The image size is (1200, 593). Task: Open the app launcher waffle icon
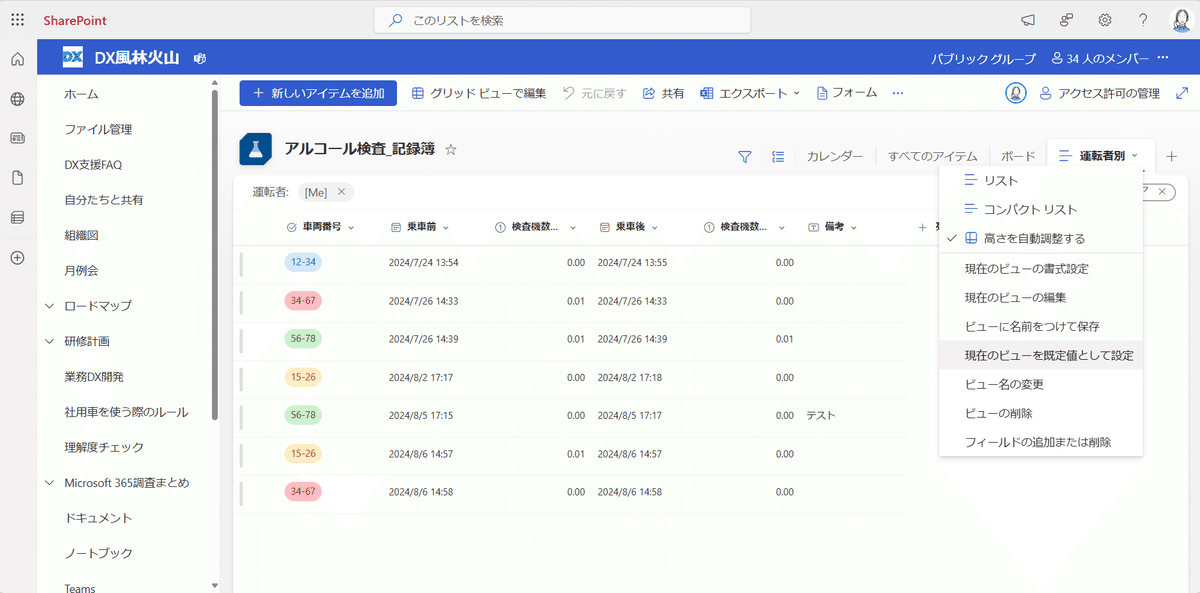[x=17, y=20]
